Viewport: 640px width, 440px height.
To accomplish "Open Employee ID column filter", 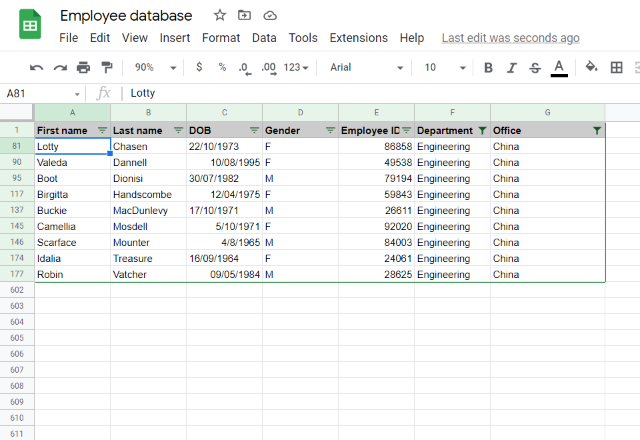I will [406, 130].
